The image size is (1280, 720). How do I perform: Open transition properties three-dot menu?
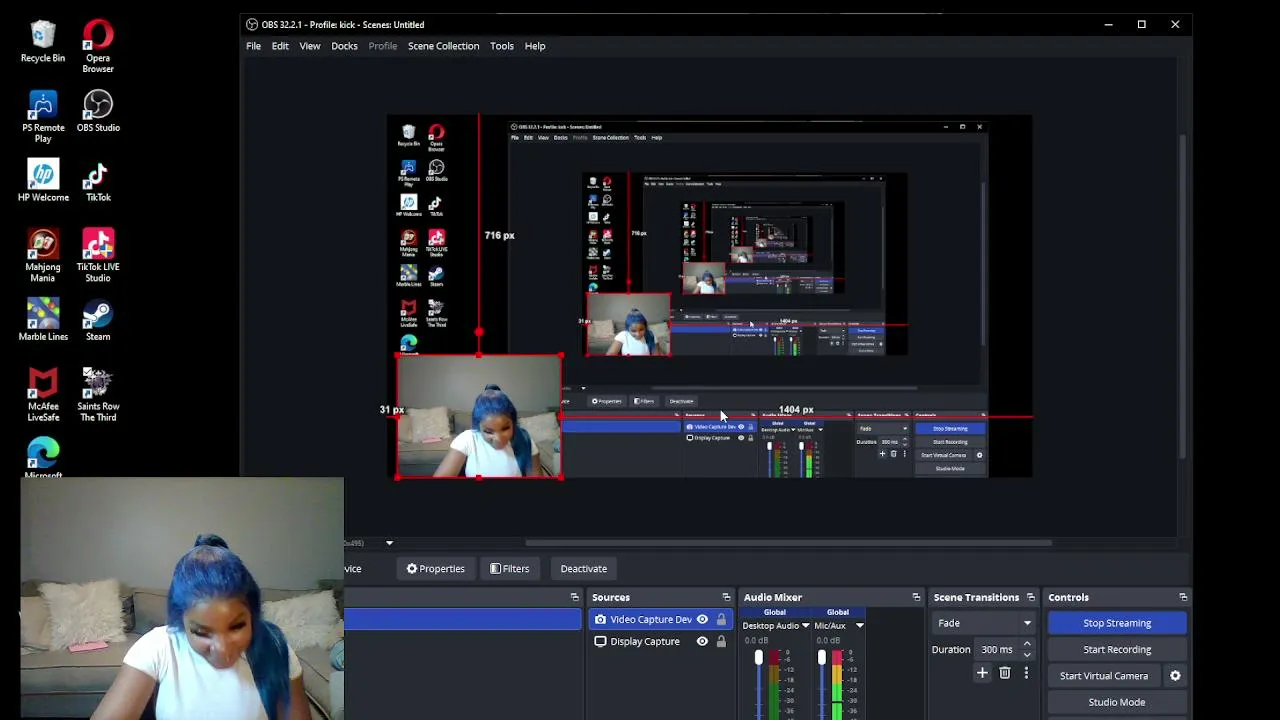pyautogui.click(x=1026, y=673)
